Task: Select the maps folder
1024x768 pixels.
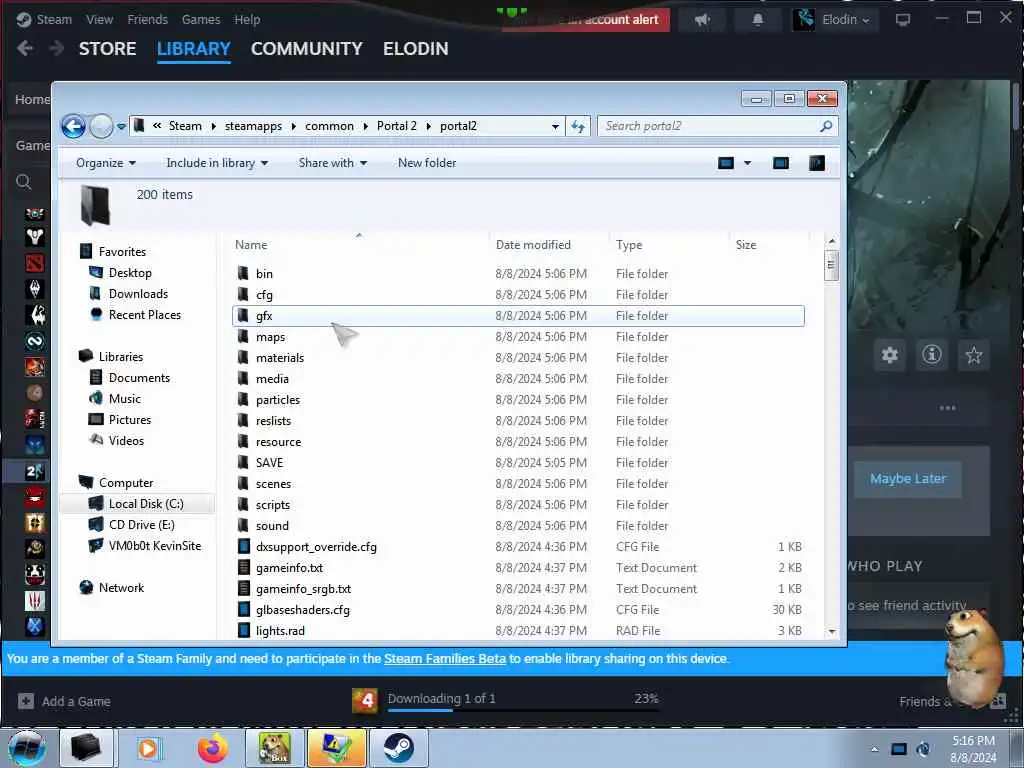Action: [x=518, y=337]
